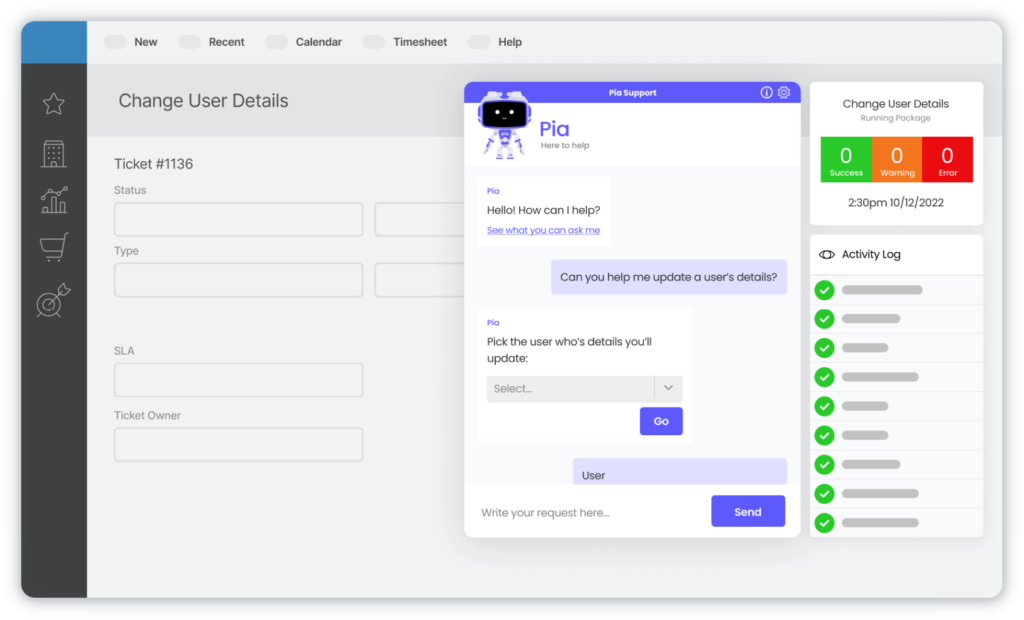
Task: Click the first green check in Activity Log
Action: tap(824, 290)
